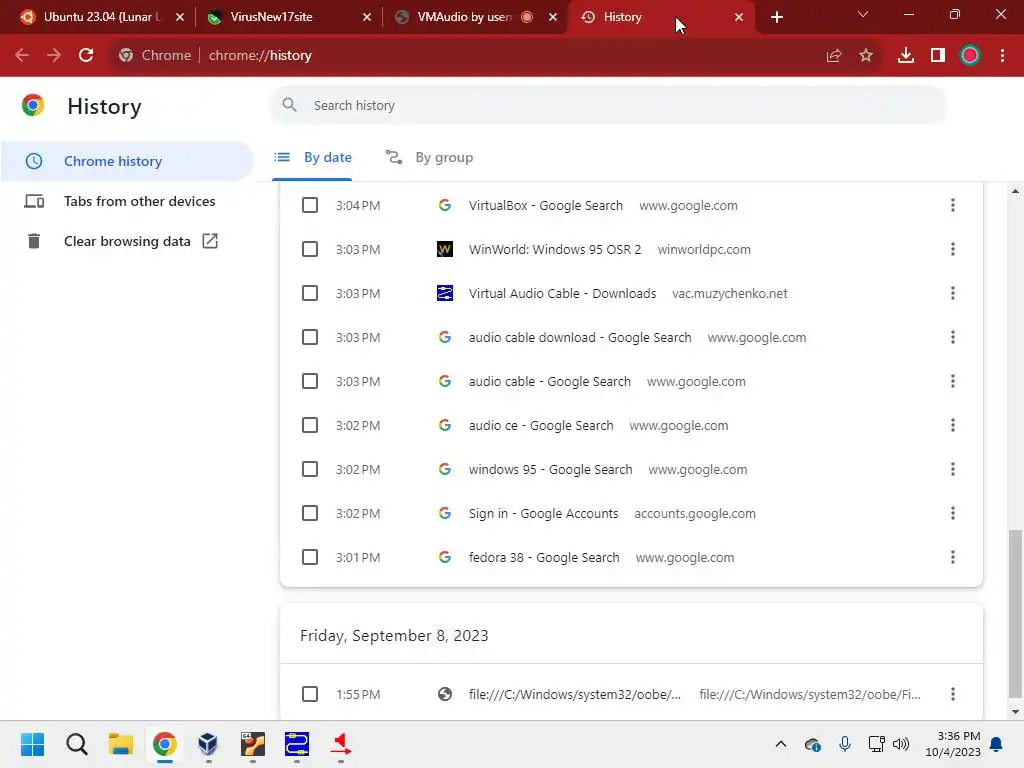Click the history list scrollbar thumb
The height and width of the screenshot is (768, 1024).
click(x=1015, y=614)
